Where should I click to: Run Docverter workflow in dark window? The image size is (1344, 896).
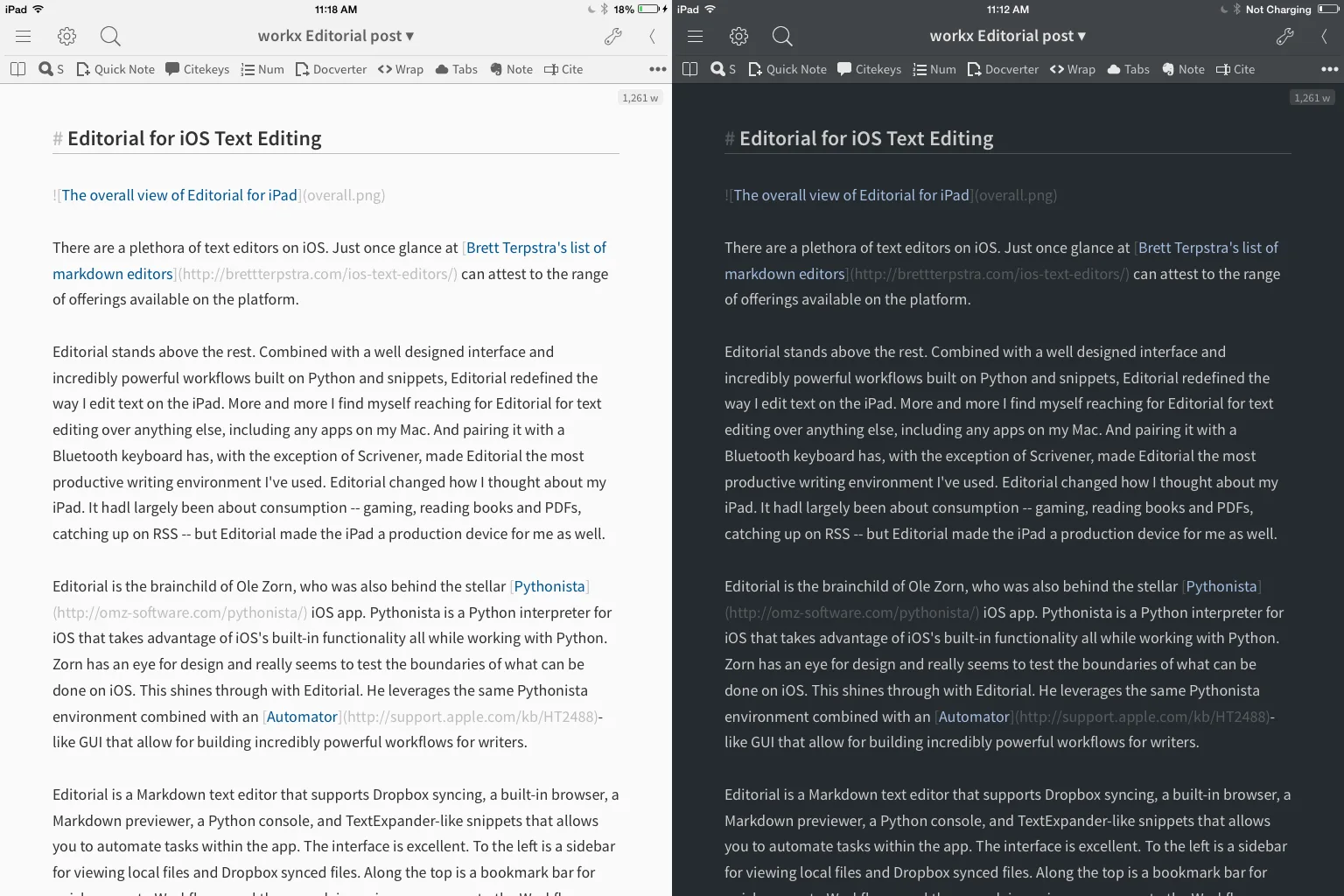pyautogui.click(x=1003, y=69)
